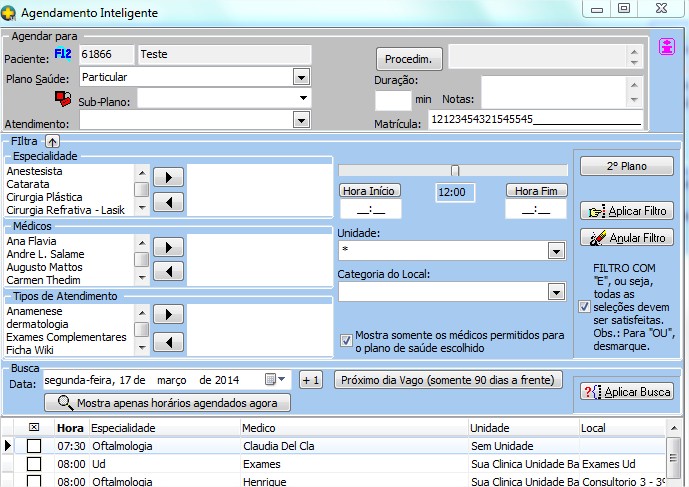Click the magenta person icon at top right
This screenshot has height=487, width=689.
coord(665,47)
